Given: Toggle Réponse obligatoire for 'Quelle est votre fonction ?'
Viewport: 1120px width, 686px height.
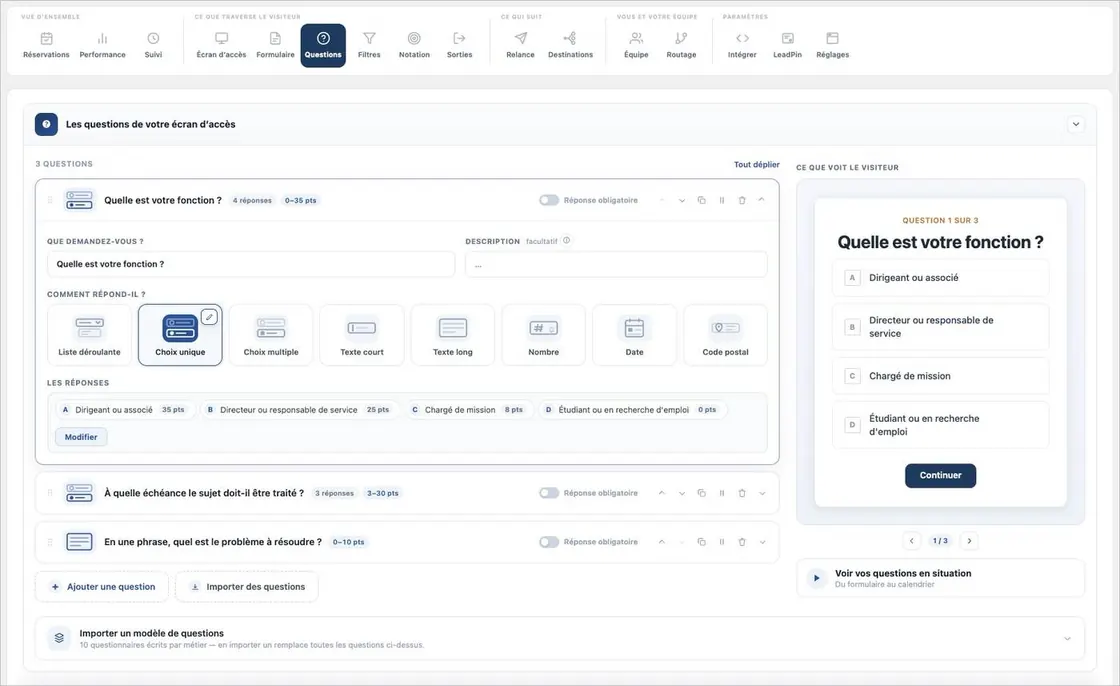Looking at the screenshot, I should 549,200.
